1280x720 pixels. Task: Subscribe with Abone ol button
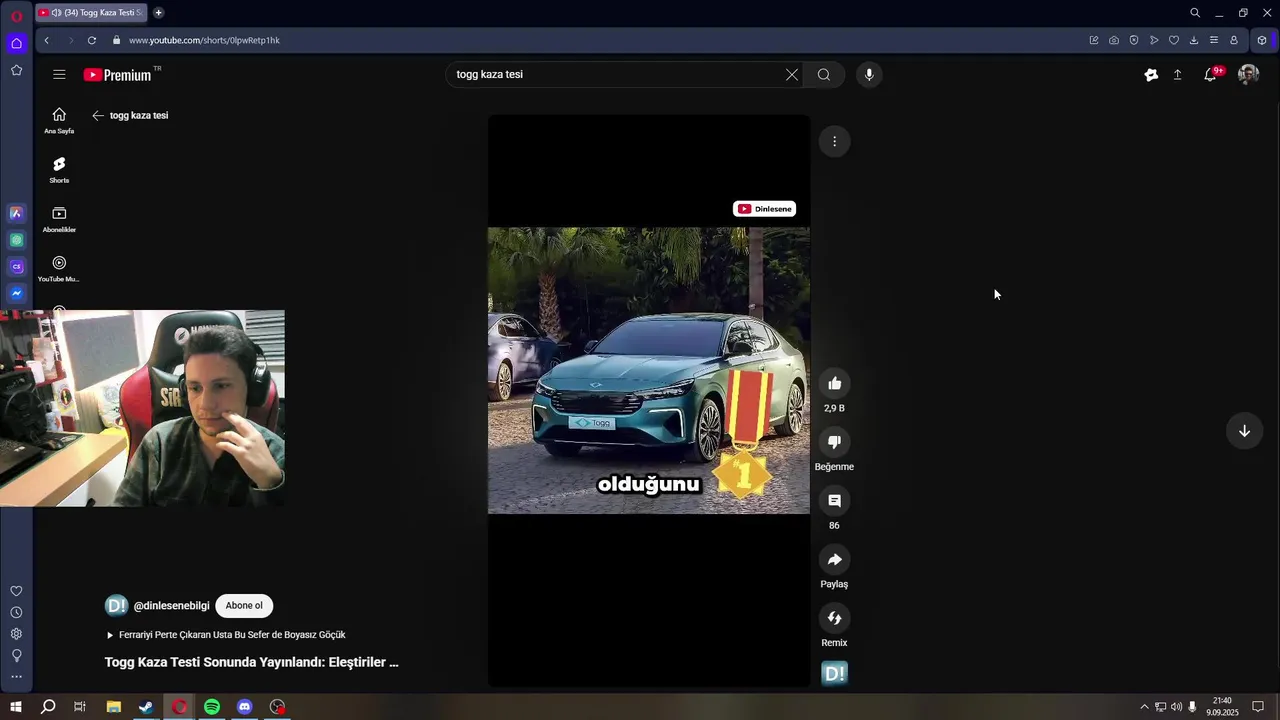(x=244, y=605)
